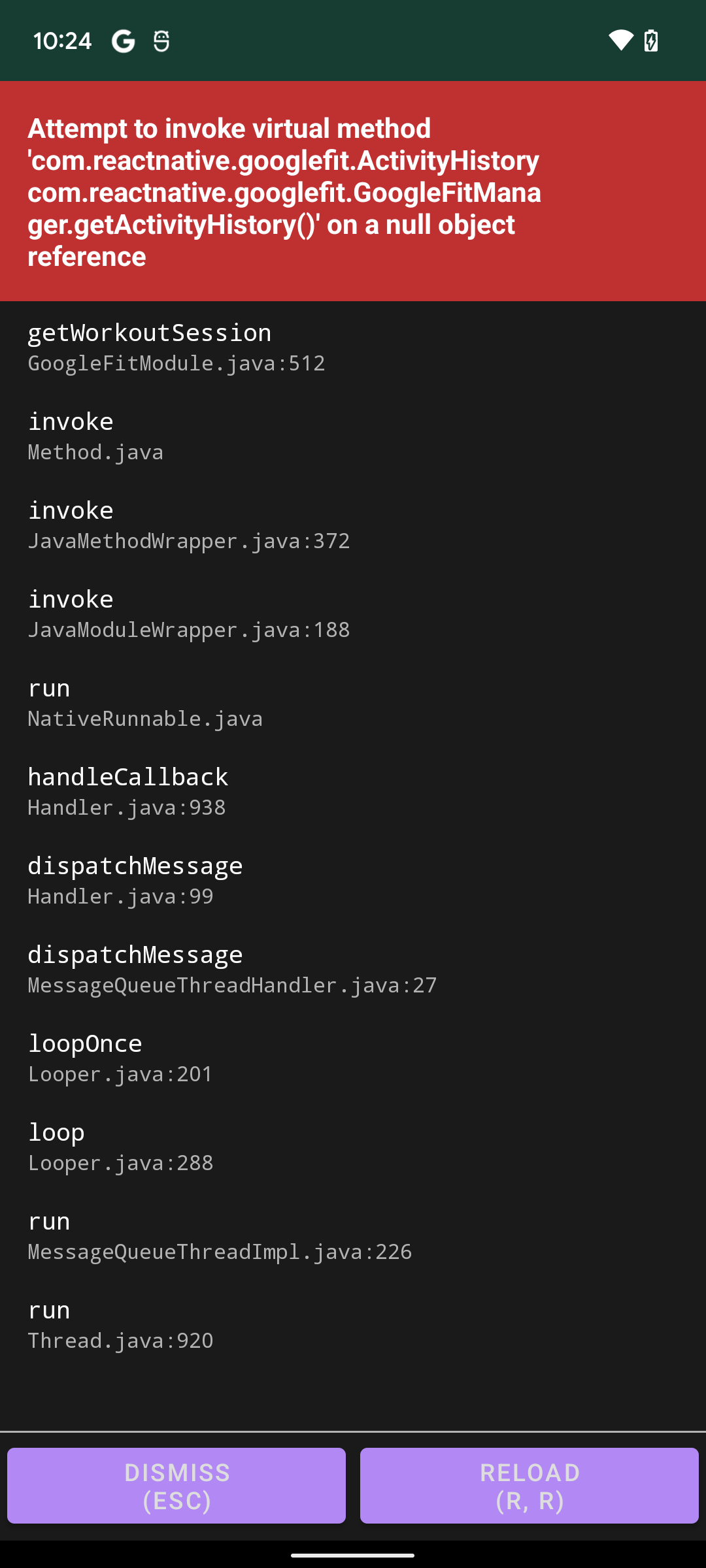
Task: Tap the Android mascot notification icon
Action: tap(159, 41)
